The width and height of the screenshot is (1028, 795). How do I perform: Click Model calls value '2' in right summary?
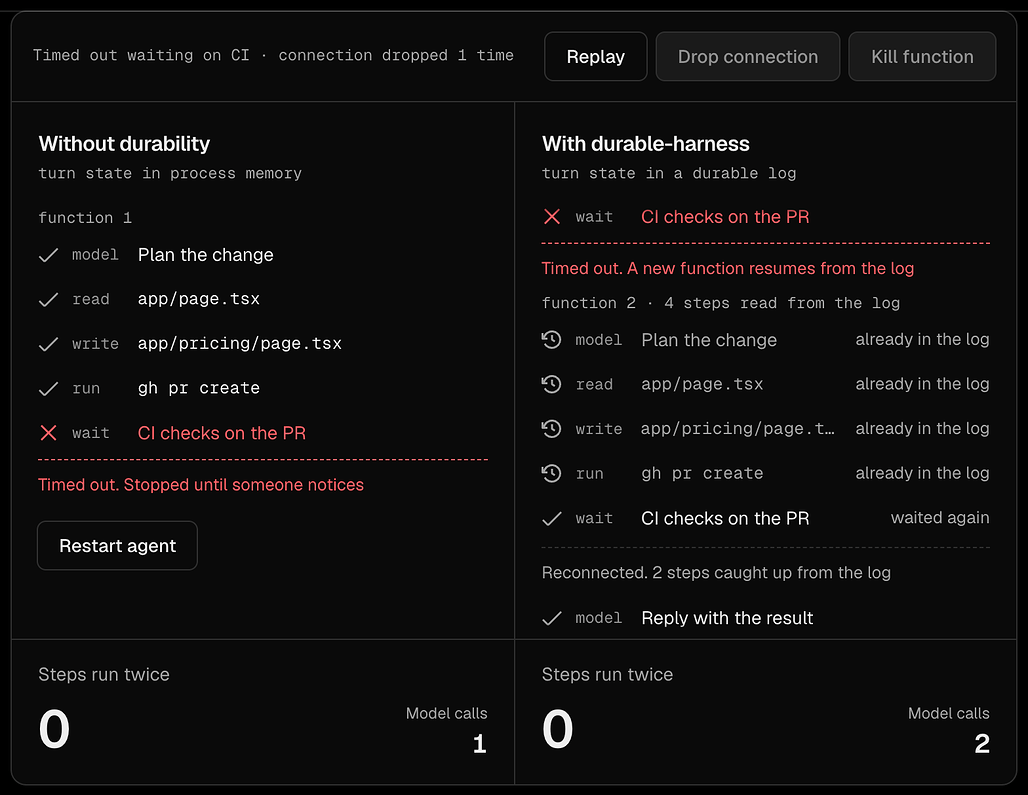981,744
